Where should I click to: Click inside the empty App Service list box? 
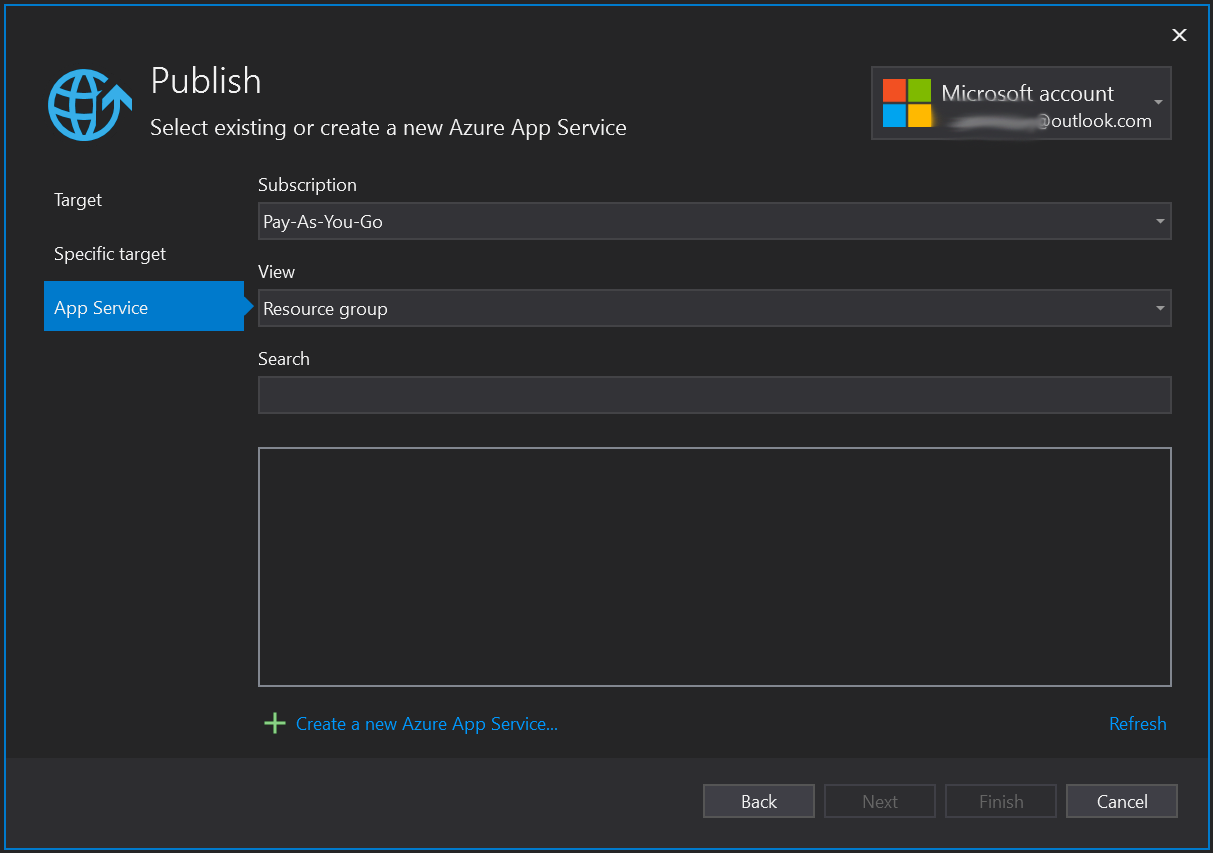coord(714,567)
